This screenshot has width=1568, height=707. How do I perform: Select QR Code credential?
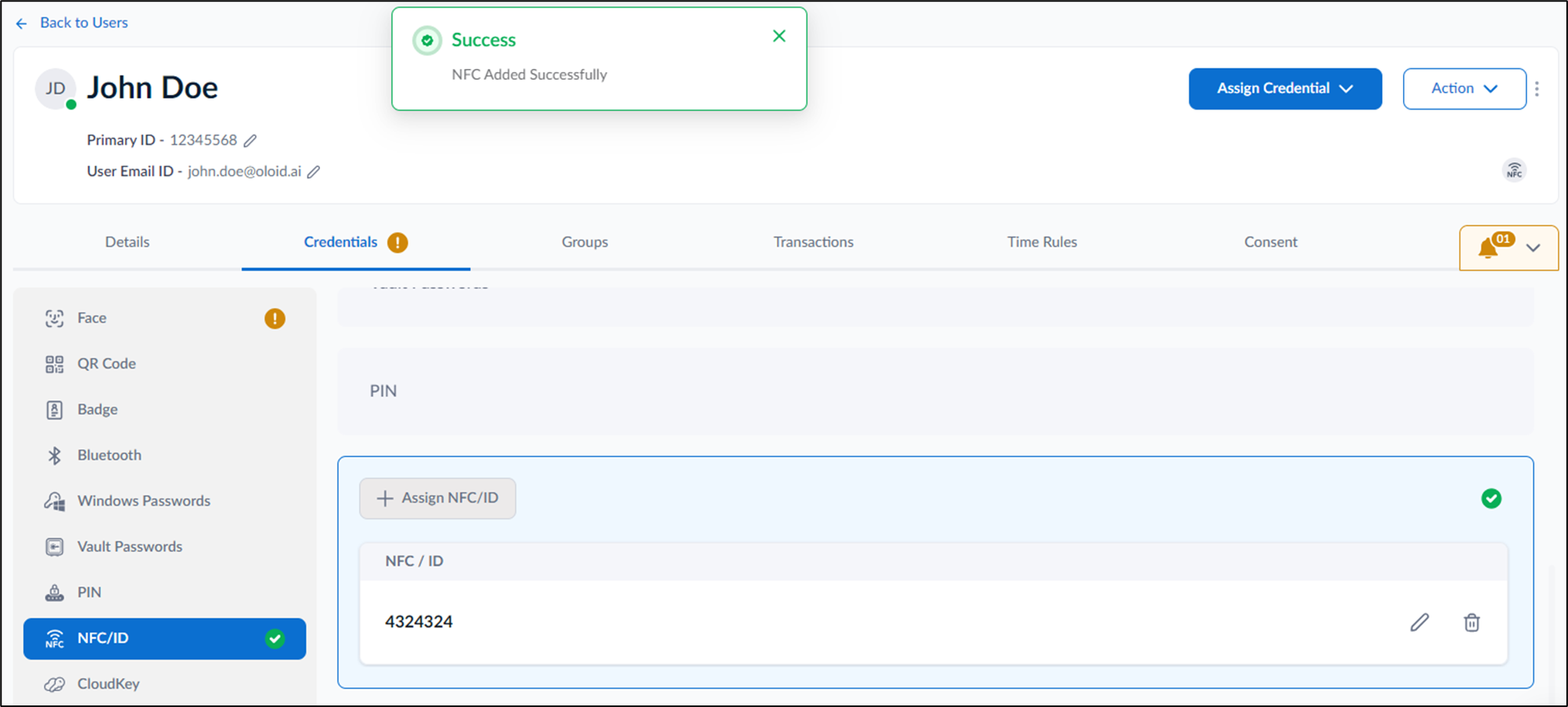click(165, 364)
